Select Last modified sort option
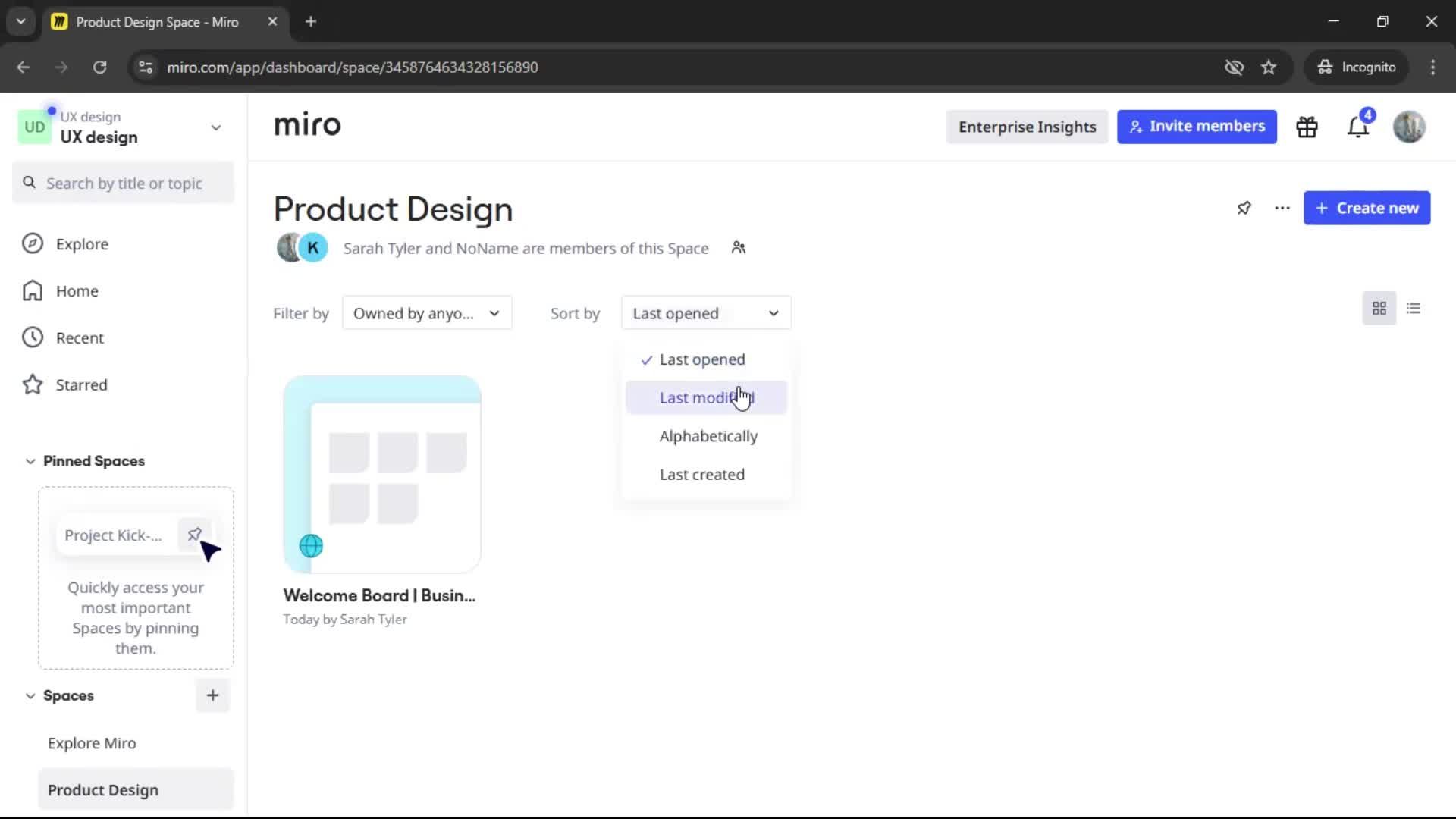Screen dimensions: 1456x819 (706, 398)
